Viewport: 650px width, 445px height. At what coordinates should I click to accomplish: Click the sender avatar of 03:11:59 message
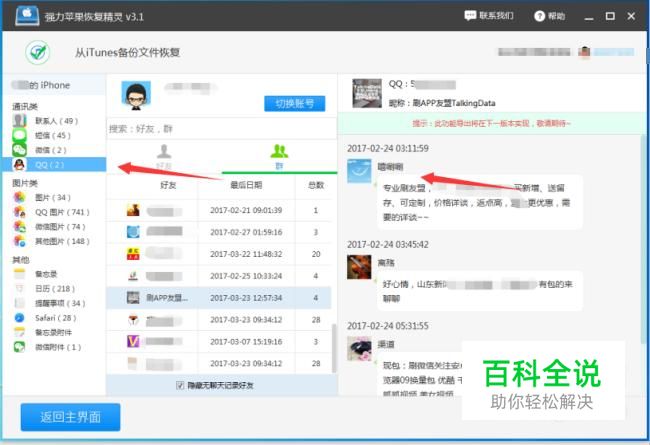pyautogui.click(x=359, y=171)
